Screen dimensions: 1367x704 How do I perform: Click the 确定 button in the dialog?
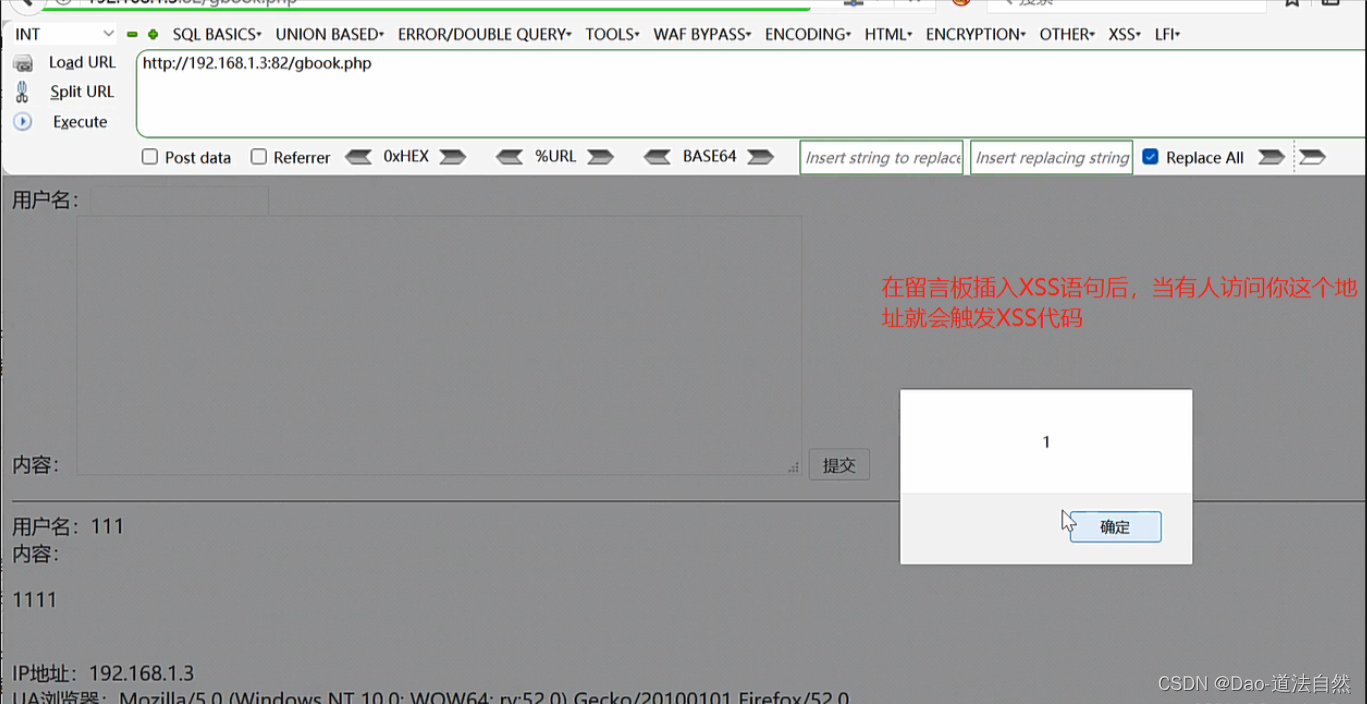click(x=1114, y=527)
